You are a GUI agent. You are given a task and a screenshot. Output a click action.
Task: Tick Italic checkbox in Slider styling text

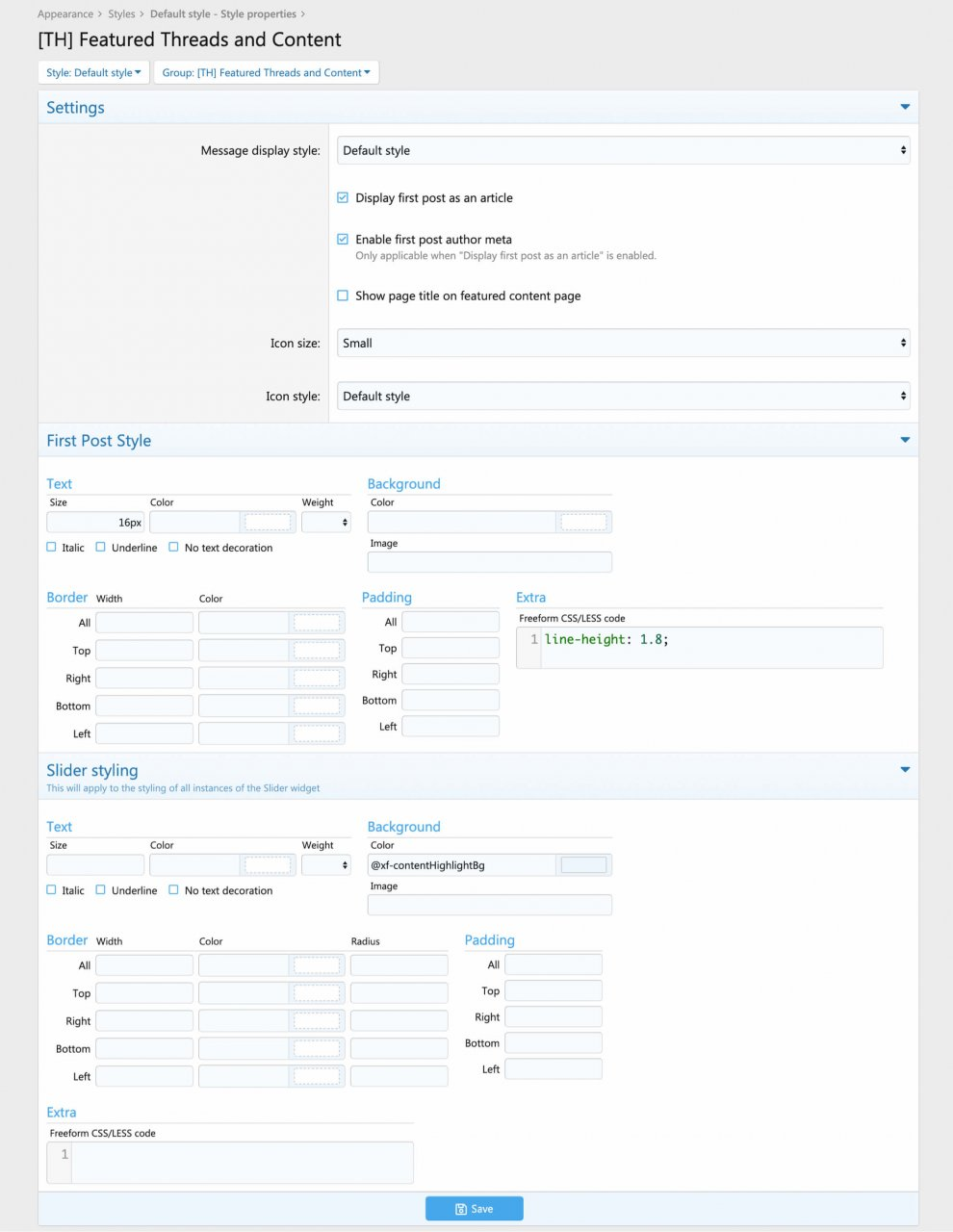tap(52, 890)
